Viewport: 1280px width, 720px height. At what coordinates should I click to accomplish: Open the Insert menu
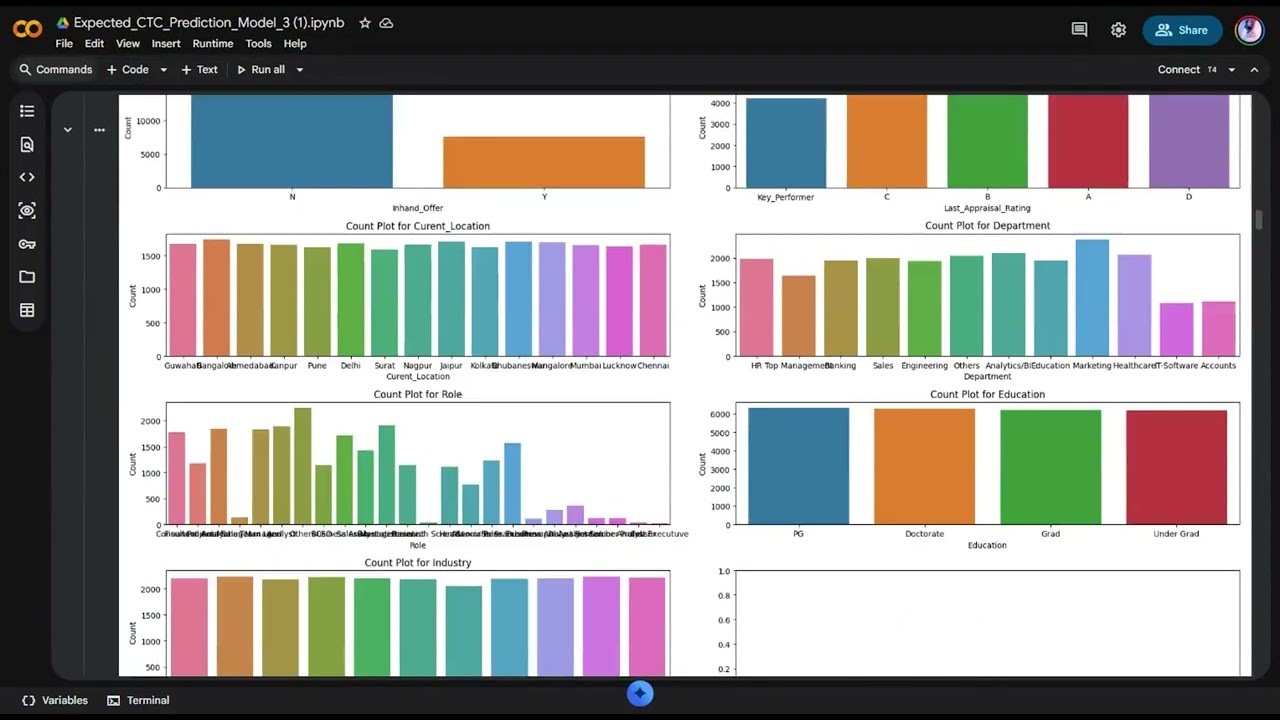166,44
